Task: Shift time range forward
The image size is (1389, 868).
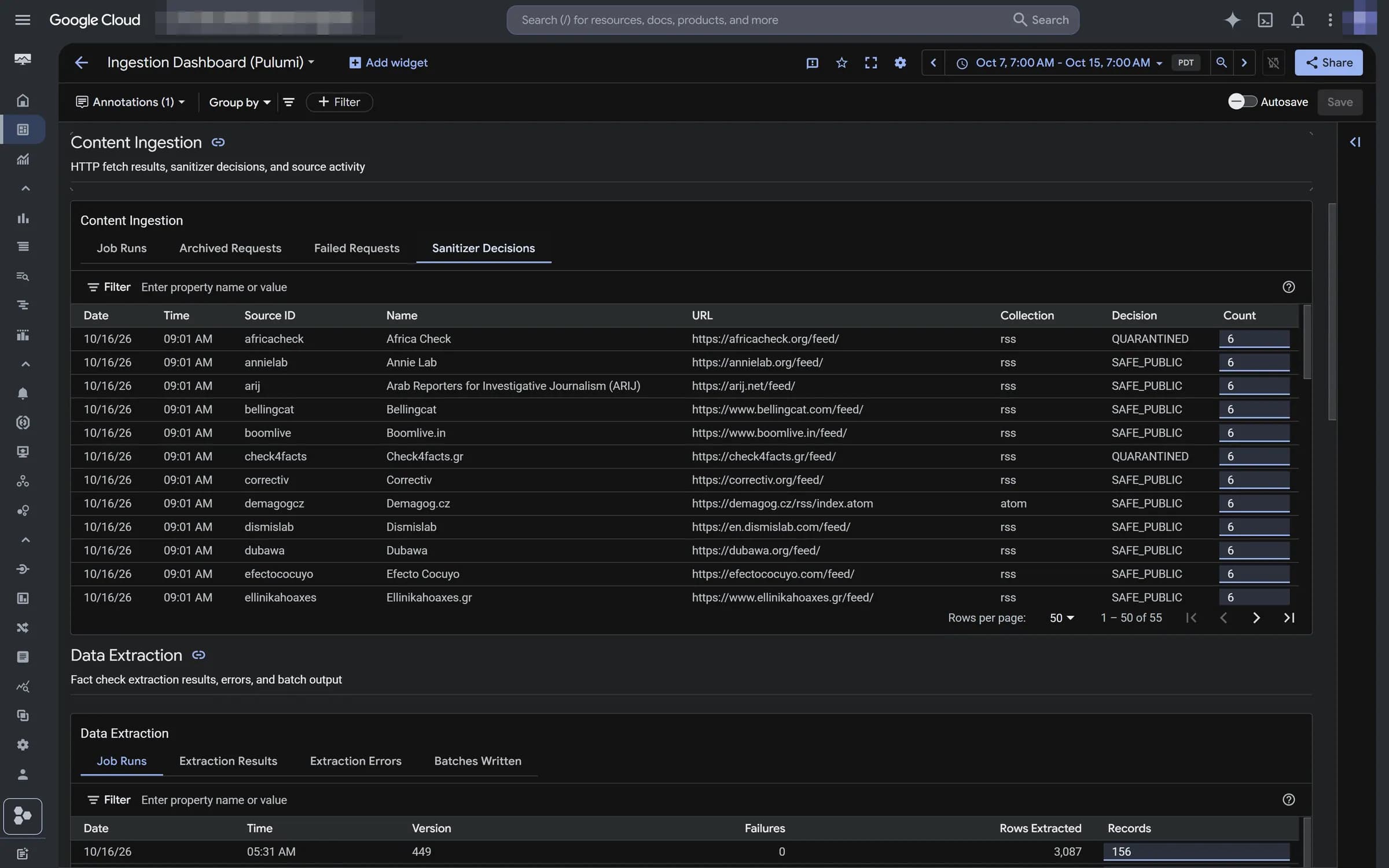Action: (1244, 62)
